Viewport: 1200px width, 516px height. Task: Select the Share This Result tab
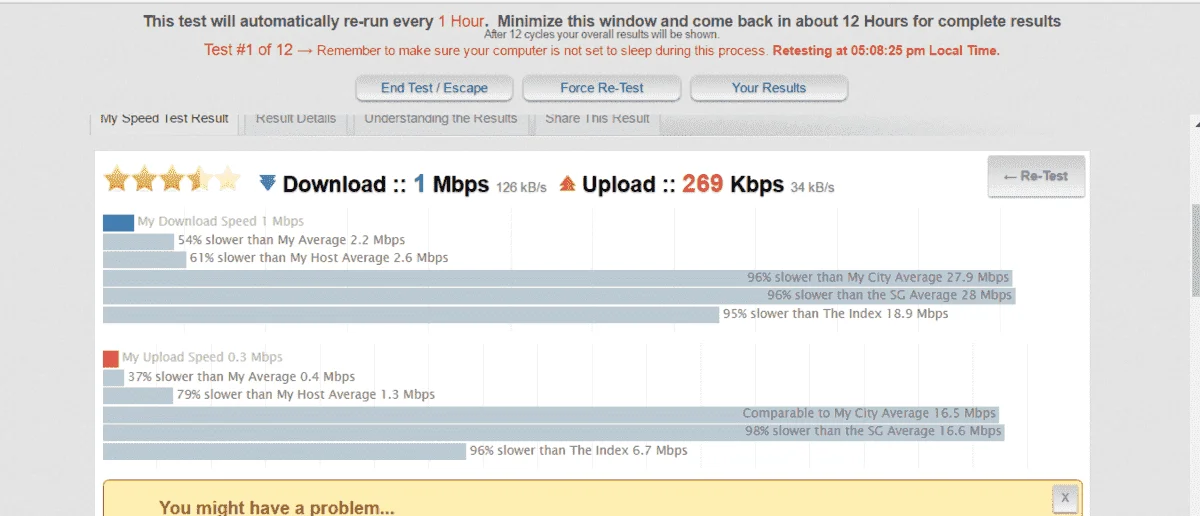click(x=597, y=119)
